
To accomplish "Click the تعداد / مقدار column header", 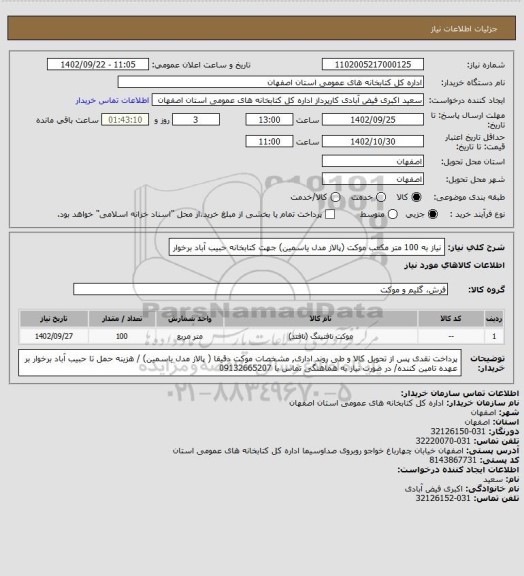I will [122, 318].
